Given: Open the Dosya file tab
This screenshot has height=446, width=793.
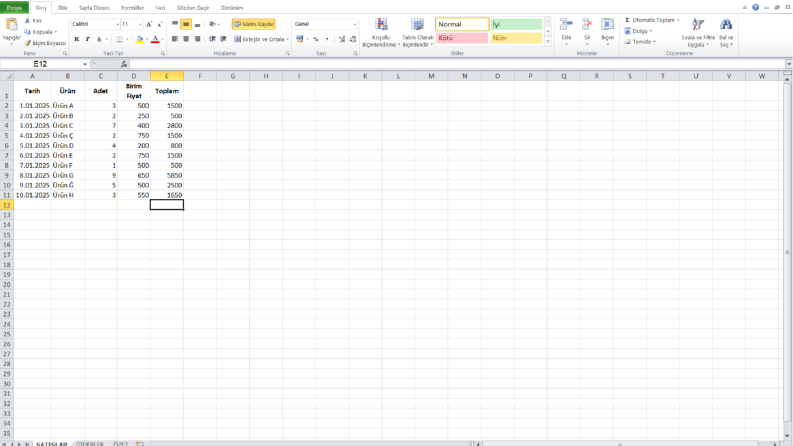Looking at the screenshot, I should (14, 8).
